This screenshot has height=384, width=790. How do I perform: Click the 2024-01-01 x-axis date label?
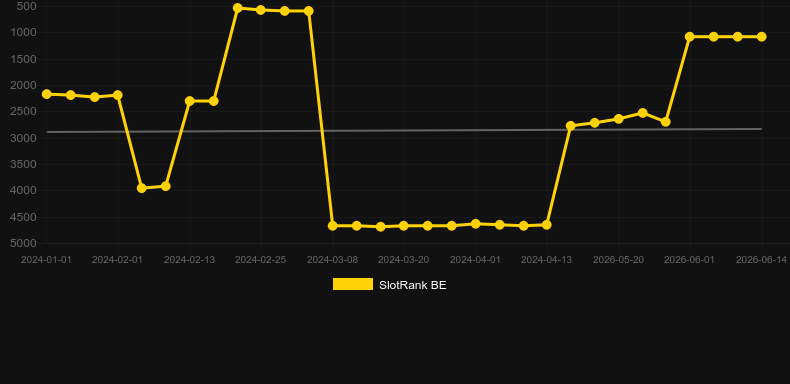[x=46, y=260]
